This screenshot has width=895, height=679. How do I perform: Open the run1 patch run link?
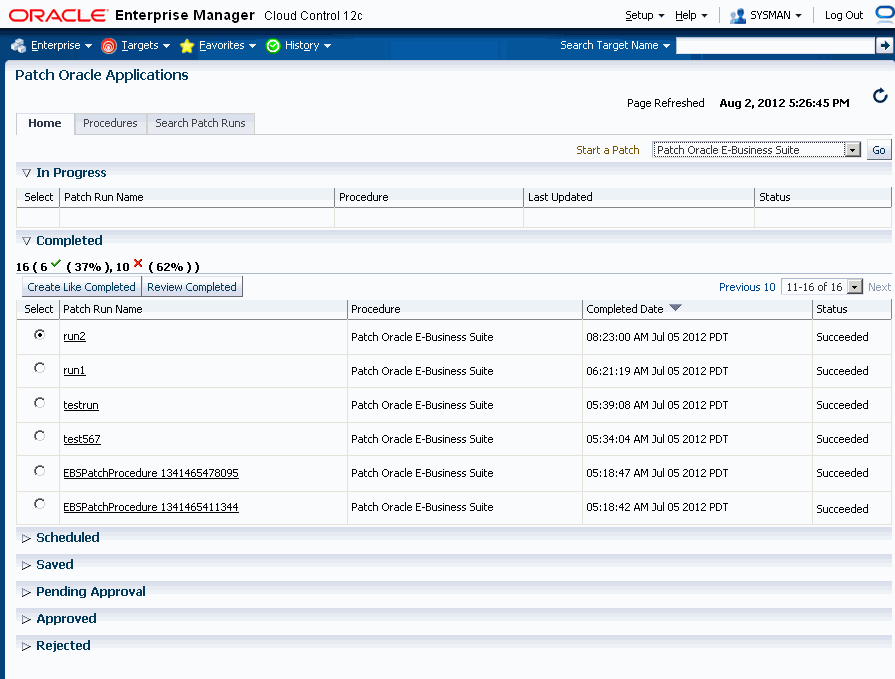click(x=74, y=371)
